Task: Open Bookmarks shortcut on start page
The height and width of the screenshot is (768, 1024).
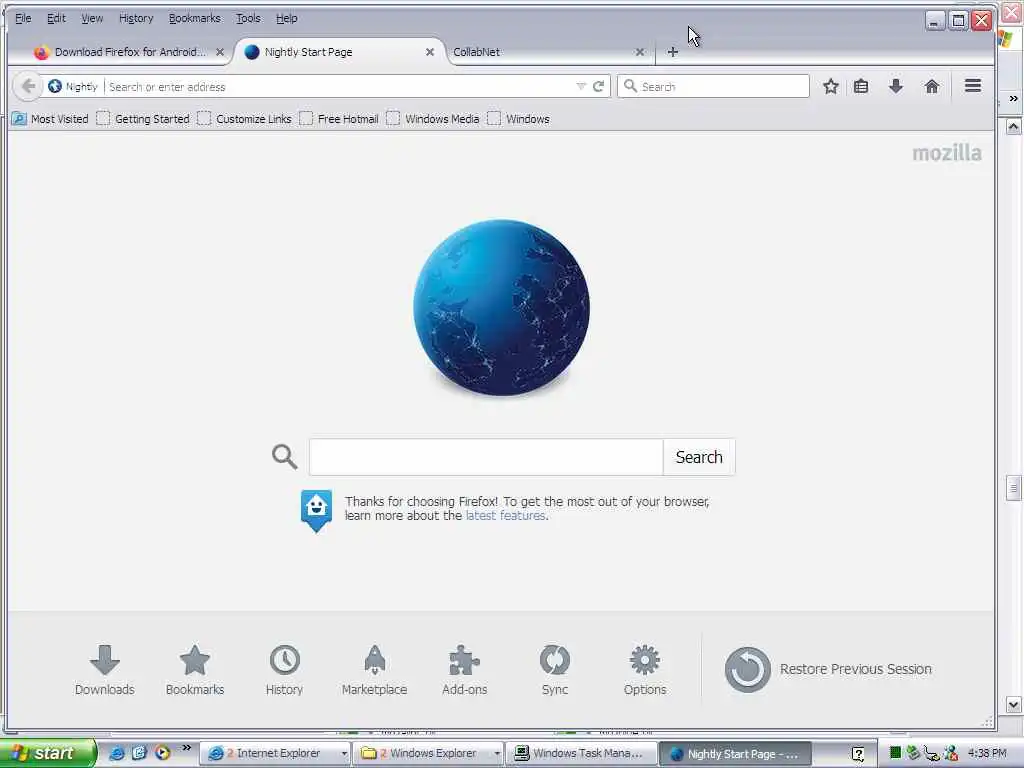Action: coord(195,669)
